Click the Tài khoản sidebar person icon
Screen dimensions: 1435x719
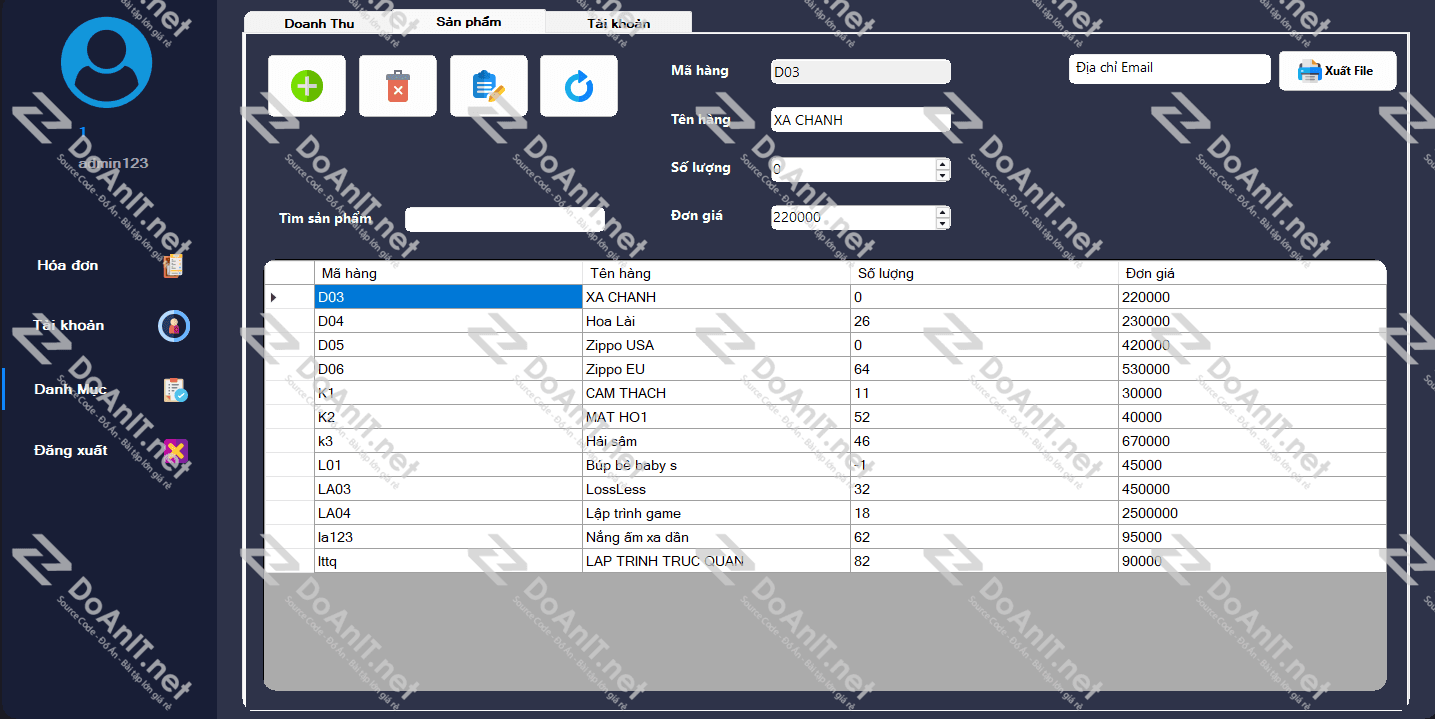coord(174,326)
